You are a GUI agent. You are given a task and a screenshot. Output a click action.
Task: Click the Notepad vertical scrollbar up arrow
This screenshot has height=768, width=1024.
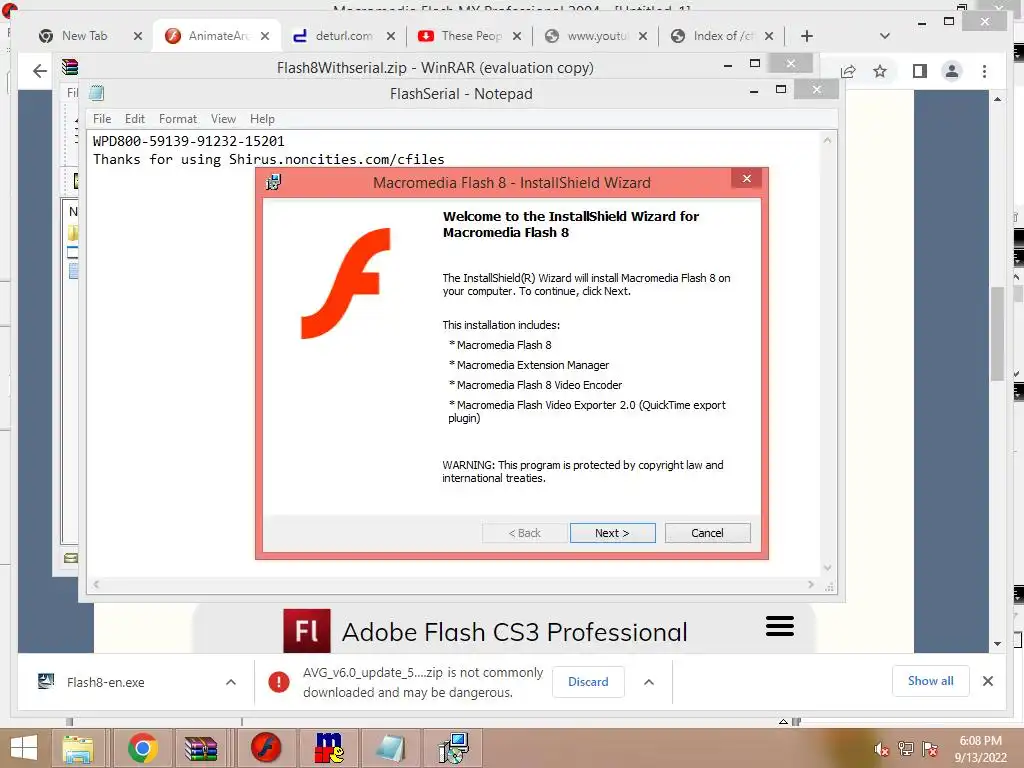coord(827,140)
